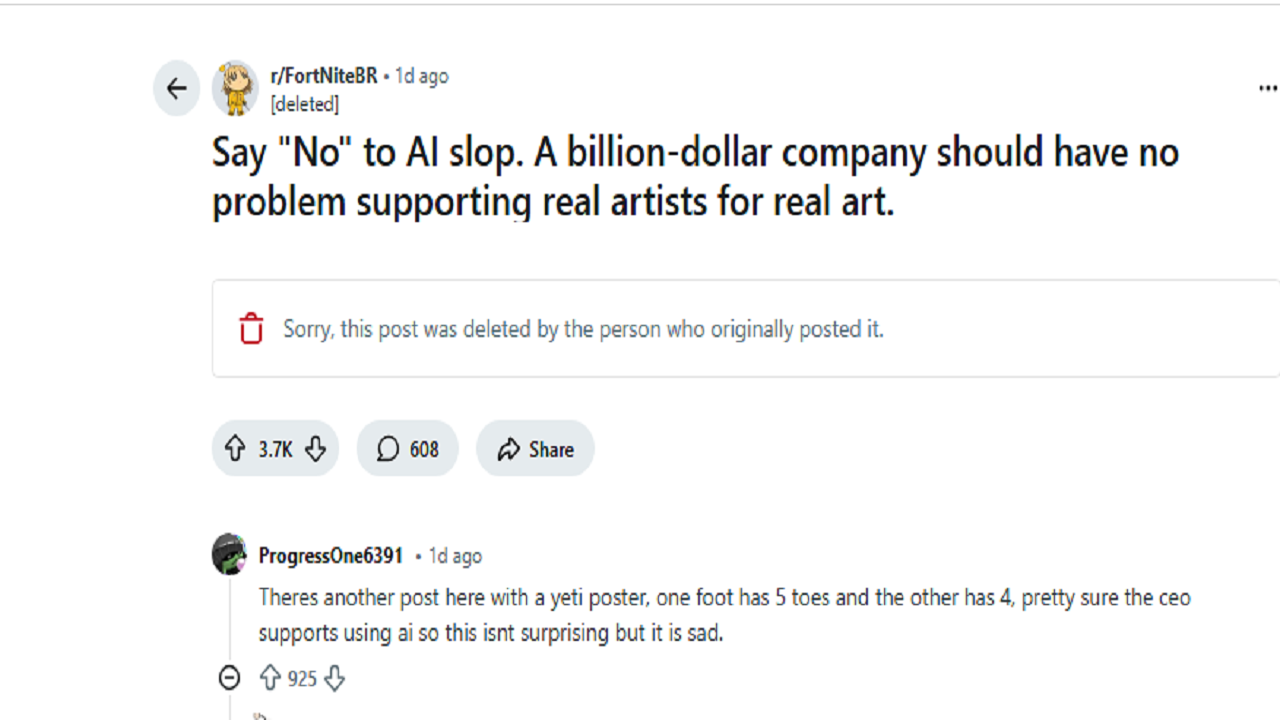Click the red trash icon in deleted notice
This screenshot has width=1280, height=720.
tap(251, 328)
